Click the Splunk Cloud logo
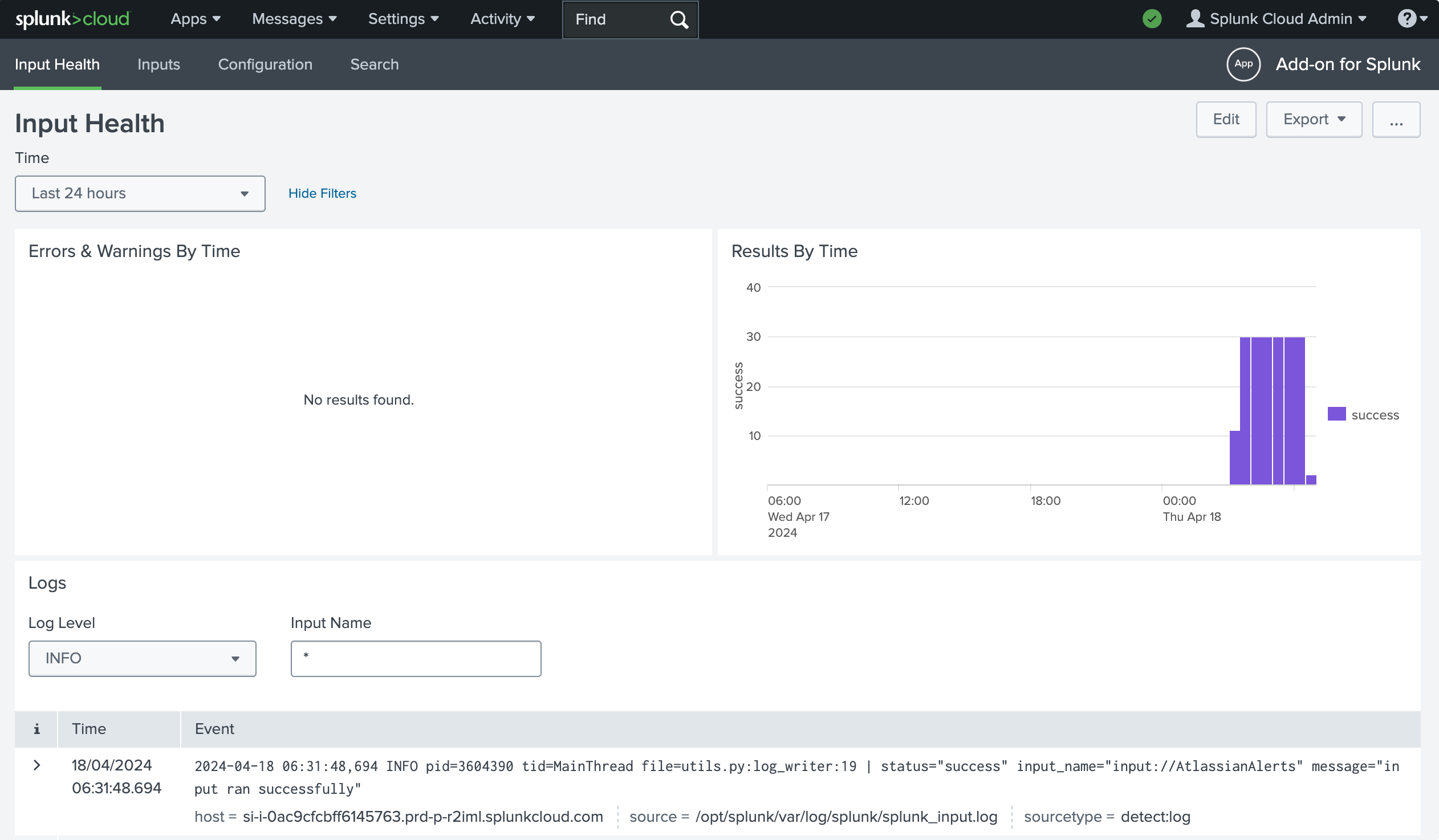Viewport: 1439px width, 840px height. coord(72,19)
